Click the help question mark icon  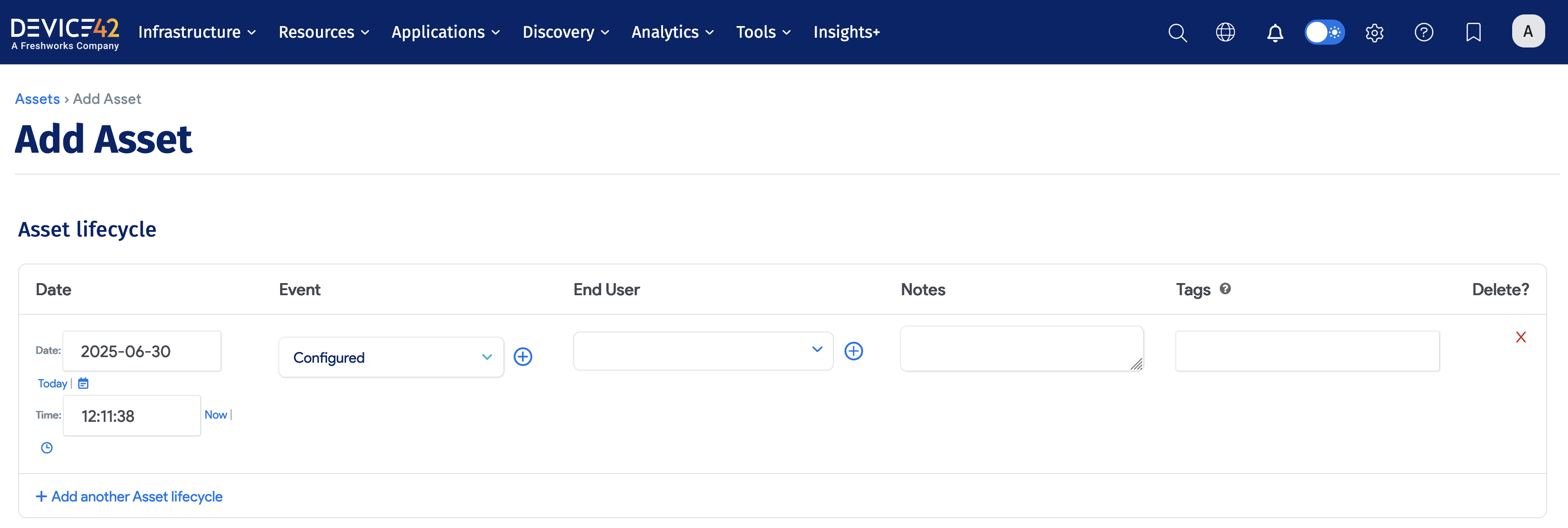1424,32
